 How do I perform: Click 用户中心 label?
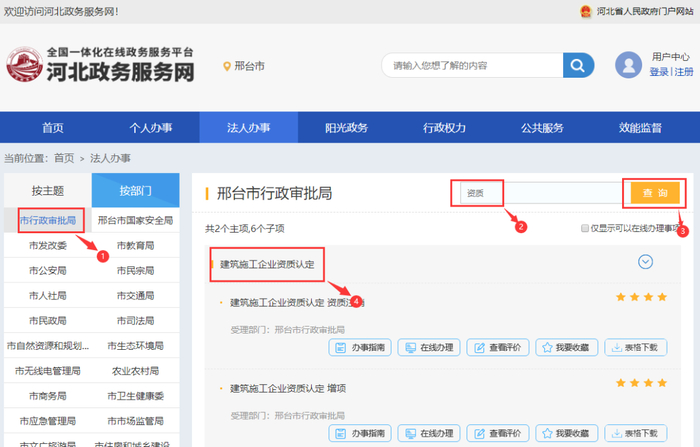tap(671, 56)
